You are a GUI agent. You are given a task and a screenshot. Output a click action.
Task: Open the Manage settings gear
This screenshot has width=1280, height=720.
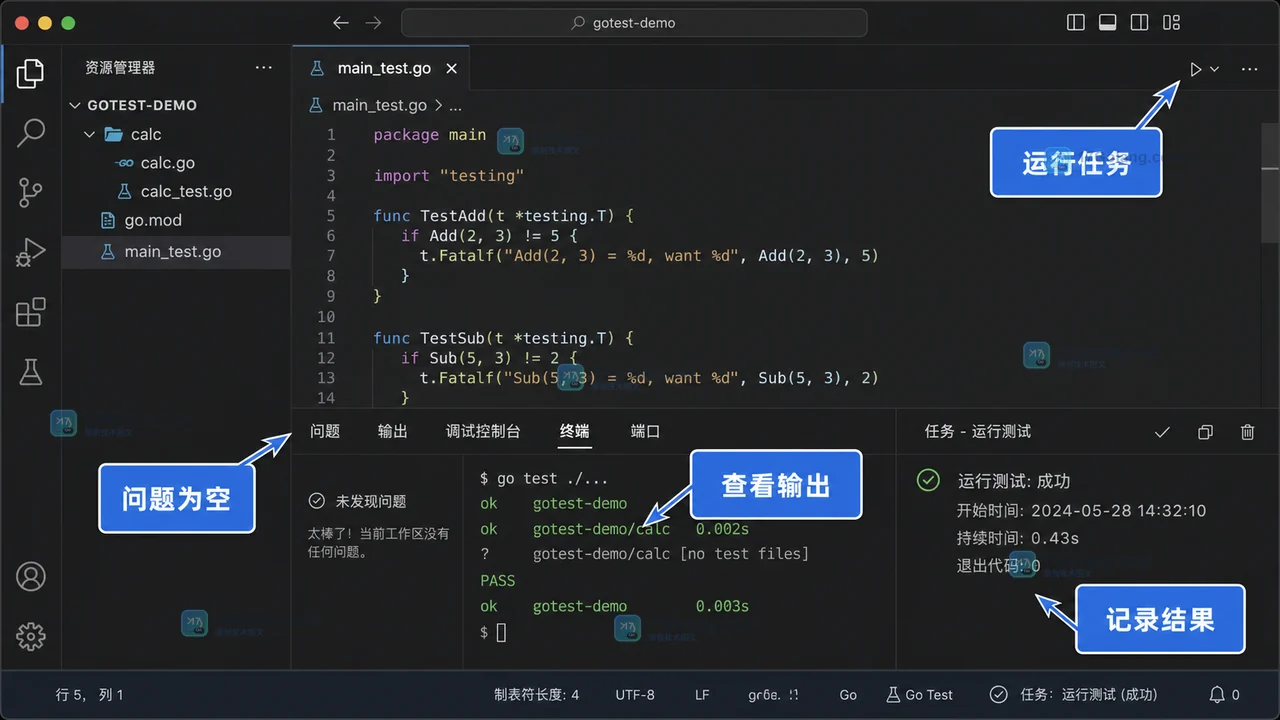31,636
